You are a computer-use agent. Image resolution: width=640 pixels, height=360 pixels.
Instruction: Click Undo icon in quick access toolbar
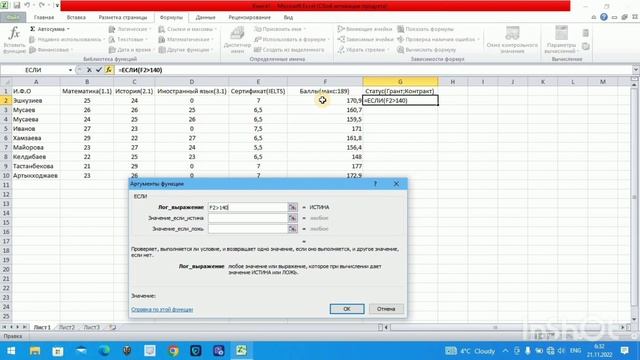[27, 5]
